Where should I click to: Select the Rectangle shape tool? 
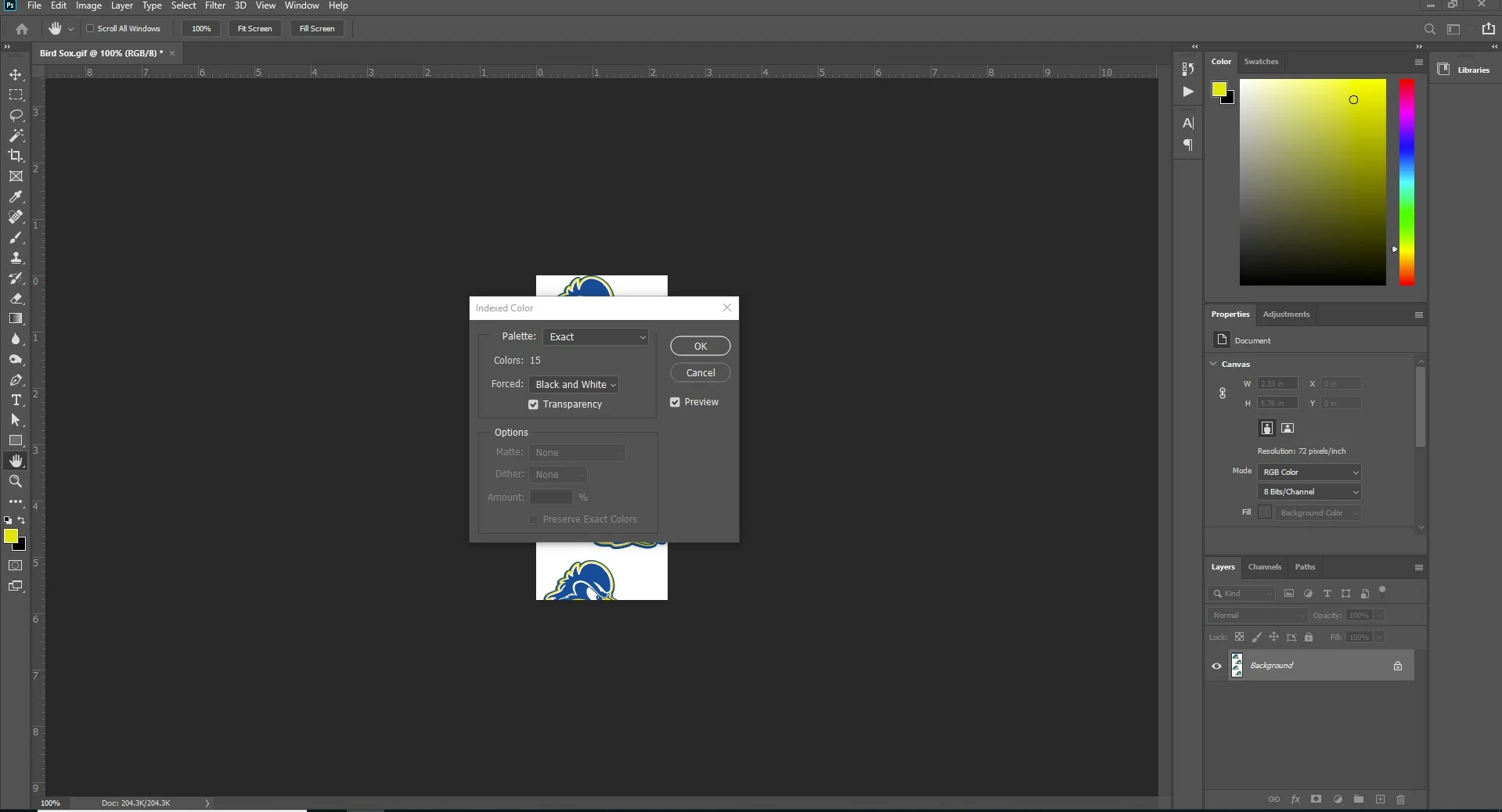[x=16, y=440]
